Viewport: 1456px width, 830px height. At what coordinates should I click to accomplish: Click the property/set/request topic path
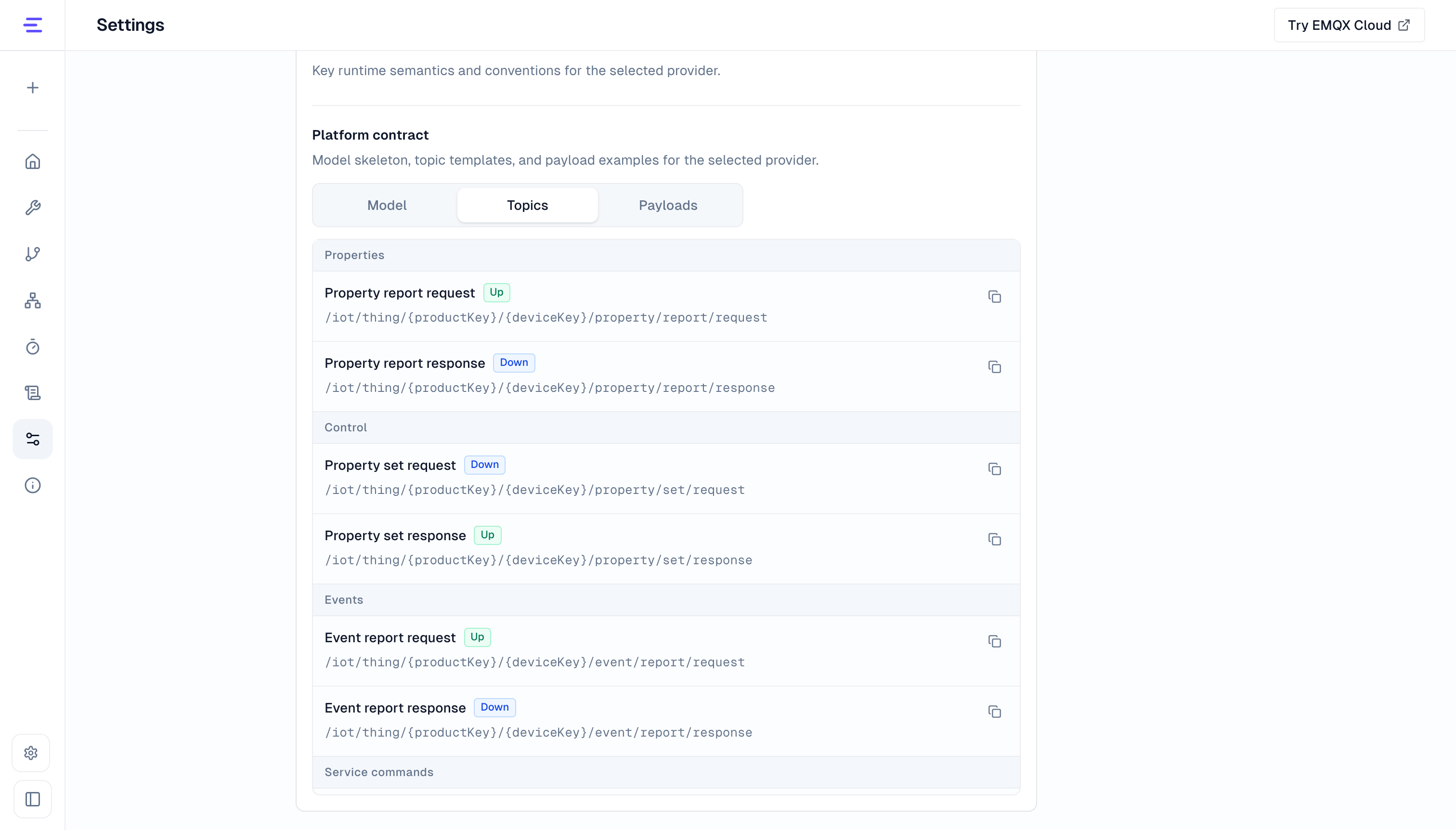534,490
